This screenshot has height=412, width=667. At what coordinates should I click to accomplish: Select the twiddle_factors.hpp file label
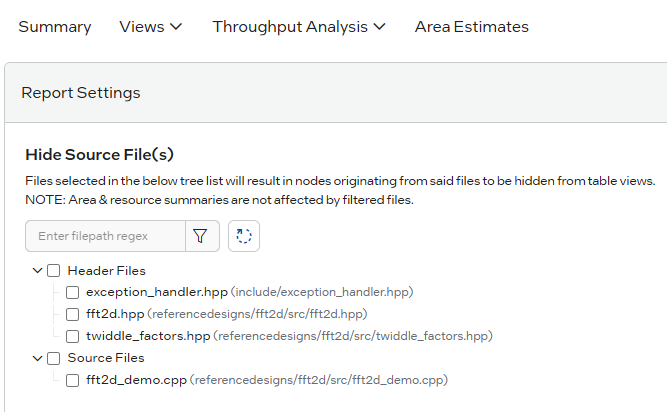tap(148, 337)
